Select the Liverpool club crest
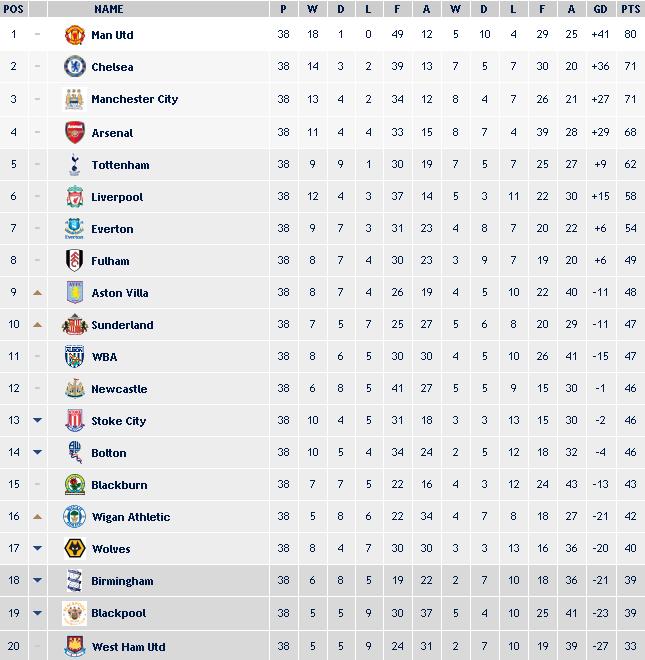 point(75,197)
